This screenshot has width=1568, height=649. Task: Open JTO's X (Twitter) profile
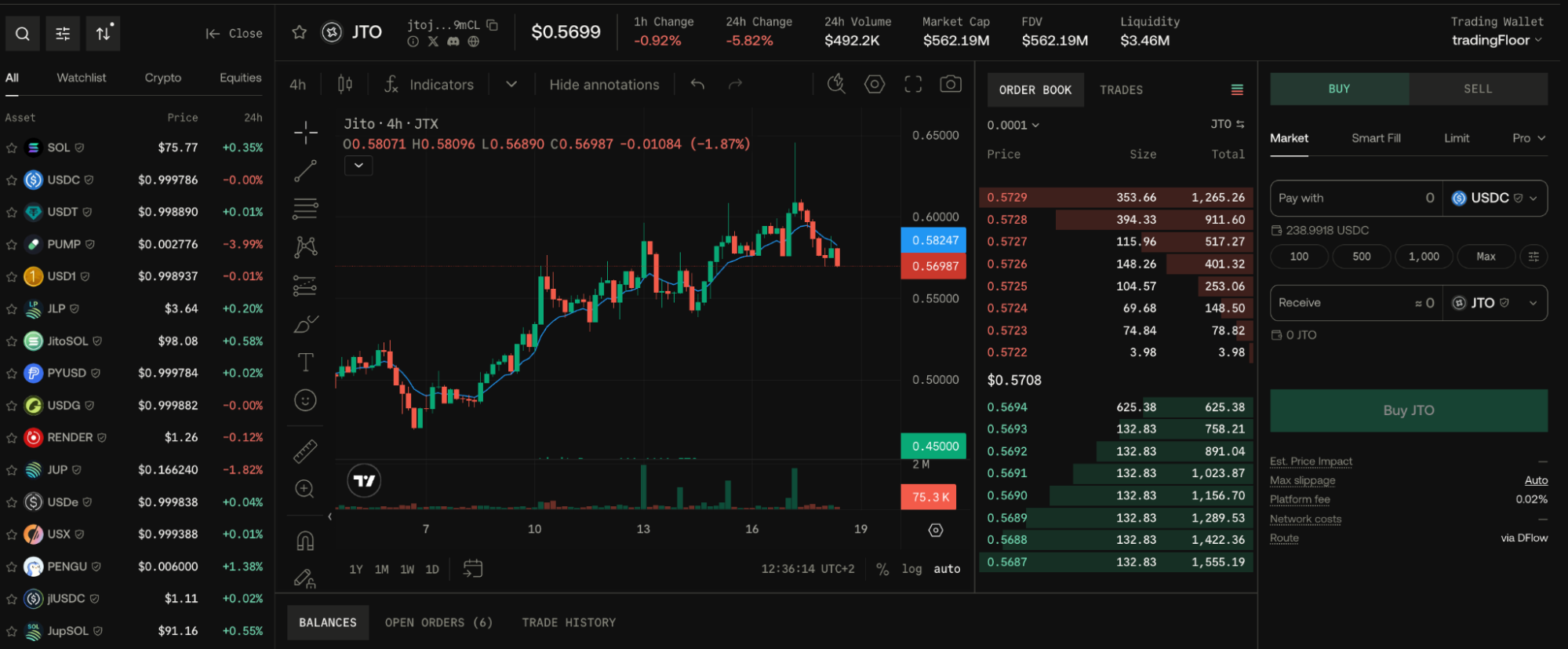433,42
